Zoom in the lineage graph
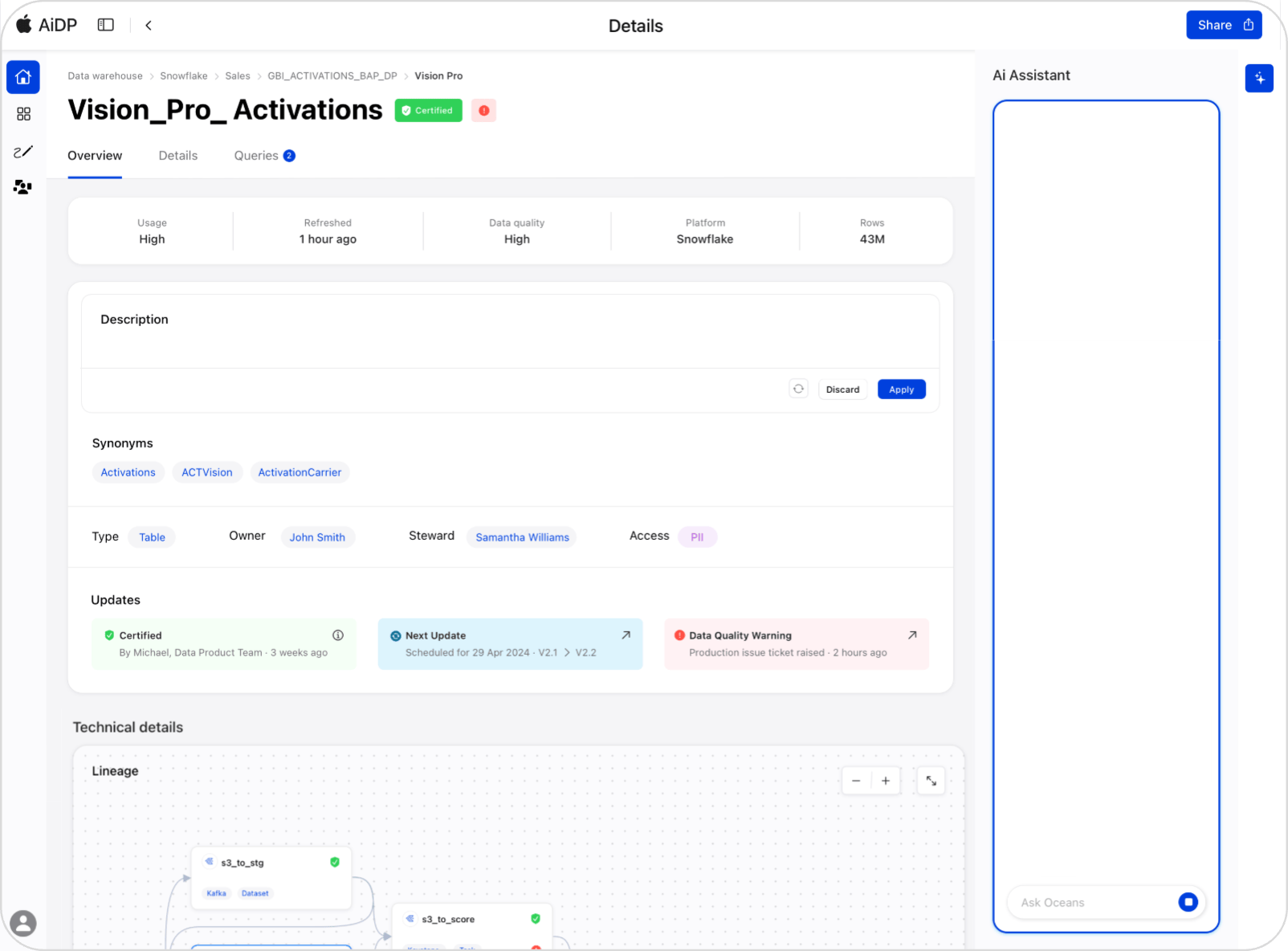 click(x=886, y=781)
